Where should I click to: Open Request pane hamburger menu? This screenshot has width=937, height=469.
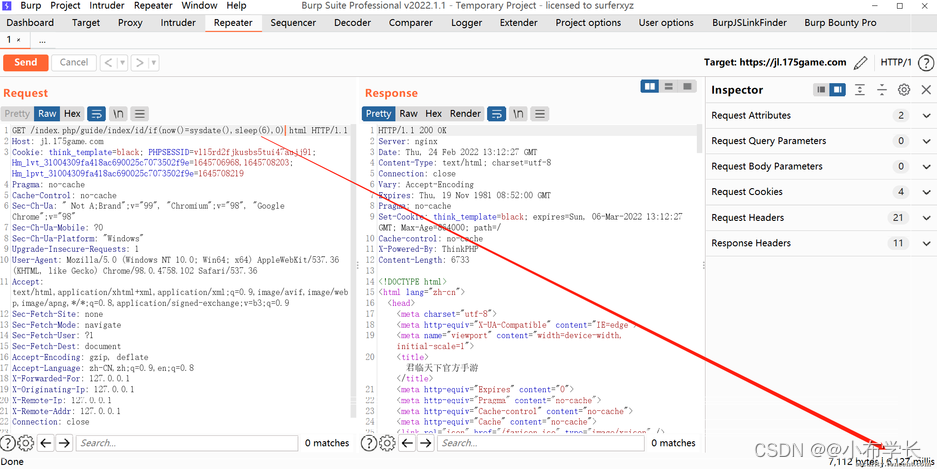139,114
